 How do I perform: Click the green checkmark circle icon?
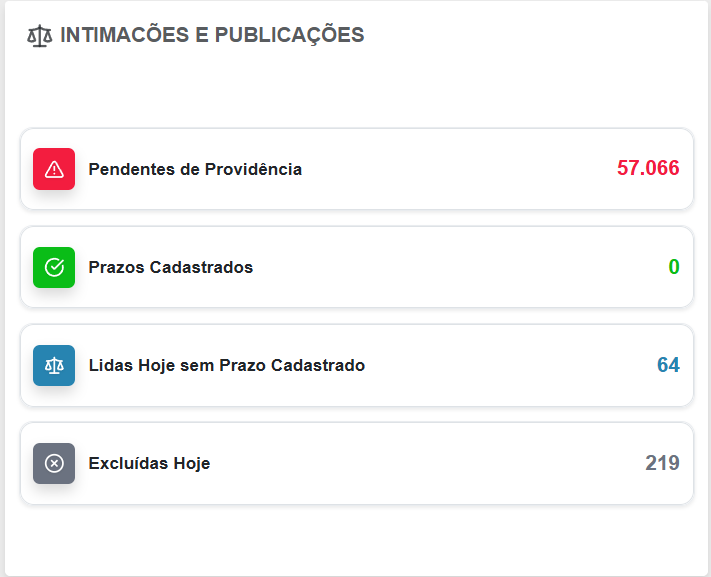[x=54, y=267]
